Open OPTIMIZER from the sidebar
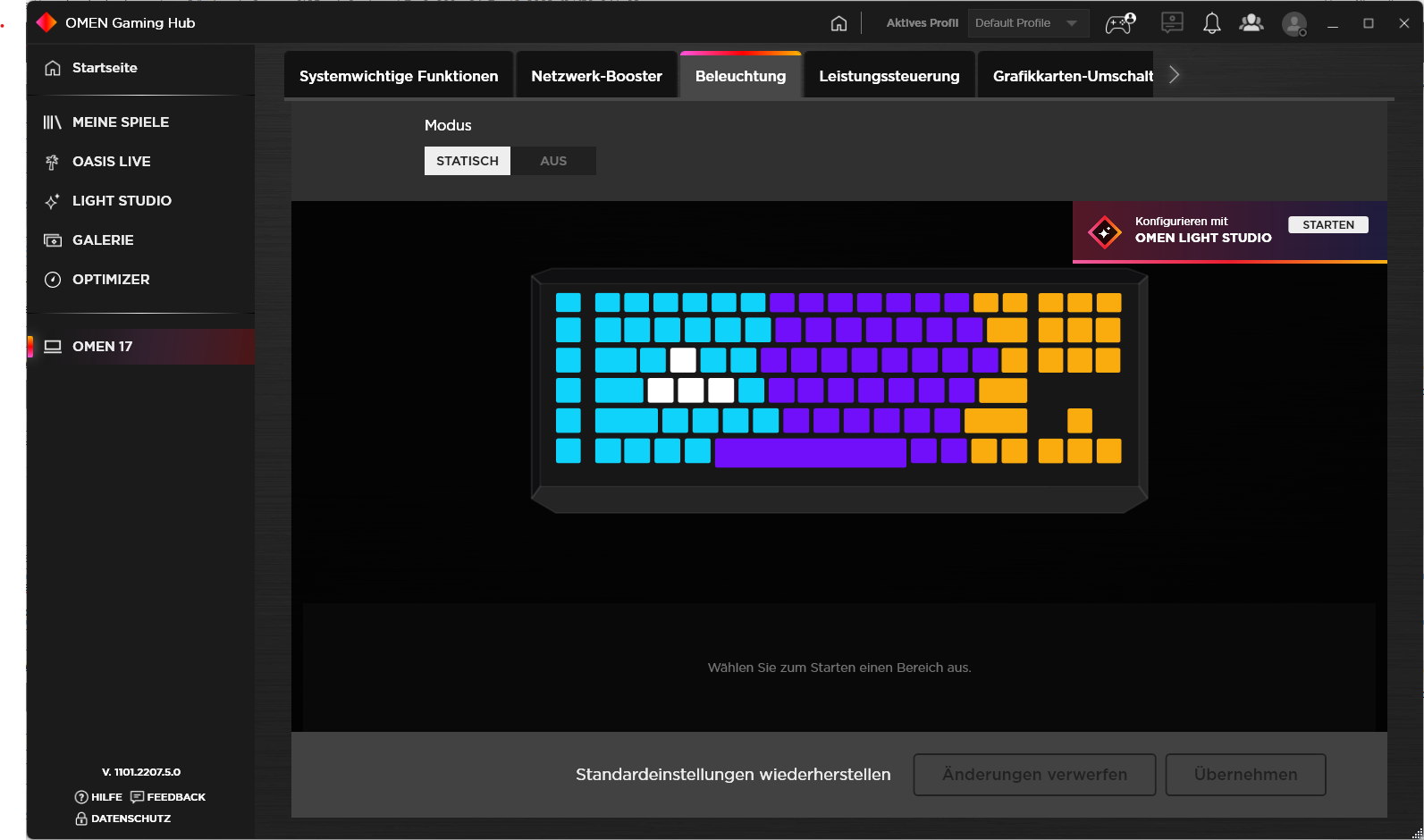Image resolution: width=1424 pixels, height=840 pixels. tap(141, 280)
